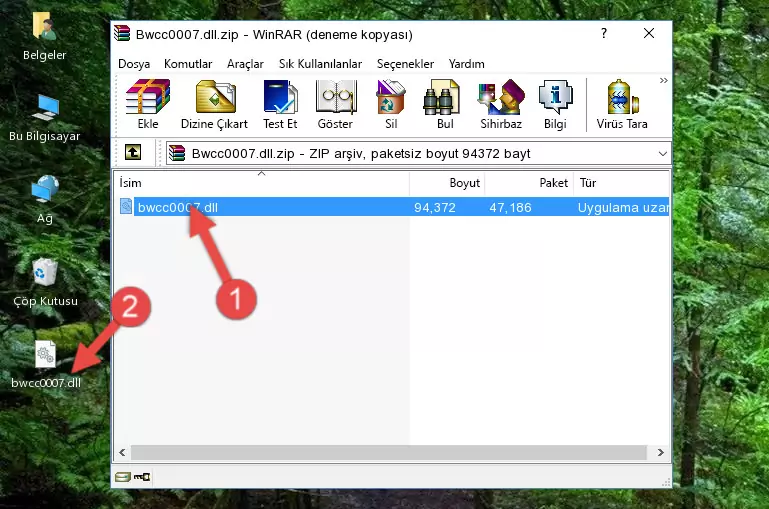This screenshot has width=769, height=509.
Task: Sort by the Paket column header
Action: coord(529,183)
